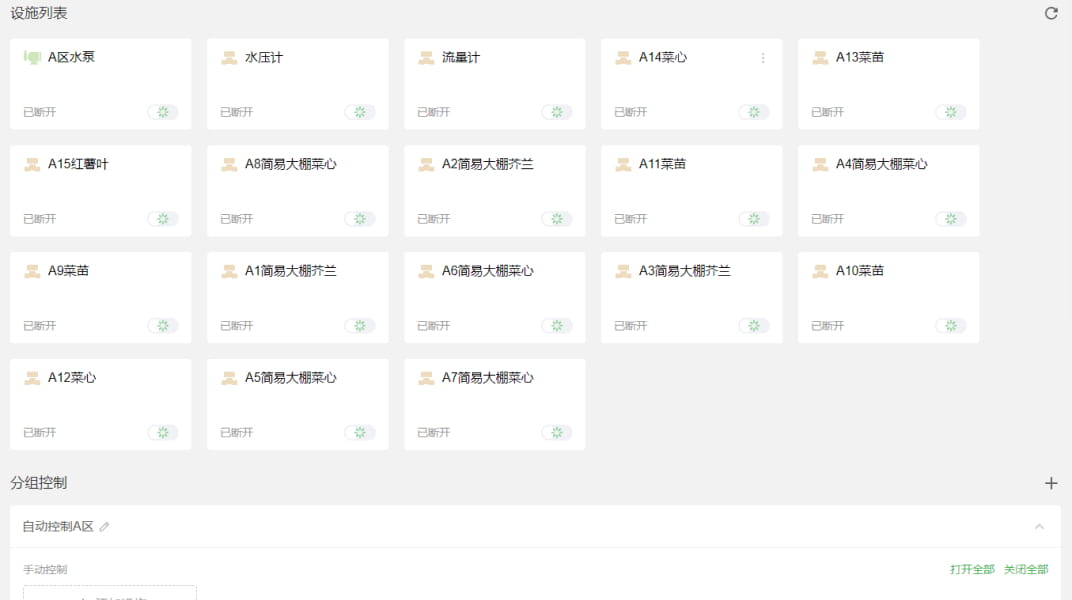Click the A15红薯叶 valve icon
The height and width of the screenshot is (600, 1072).
click(x=32, y=165)
